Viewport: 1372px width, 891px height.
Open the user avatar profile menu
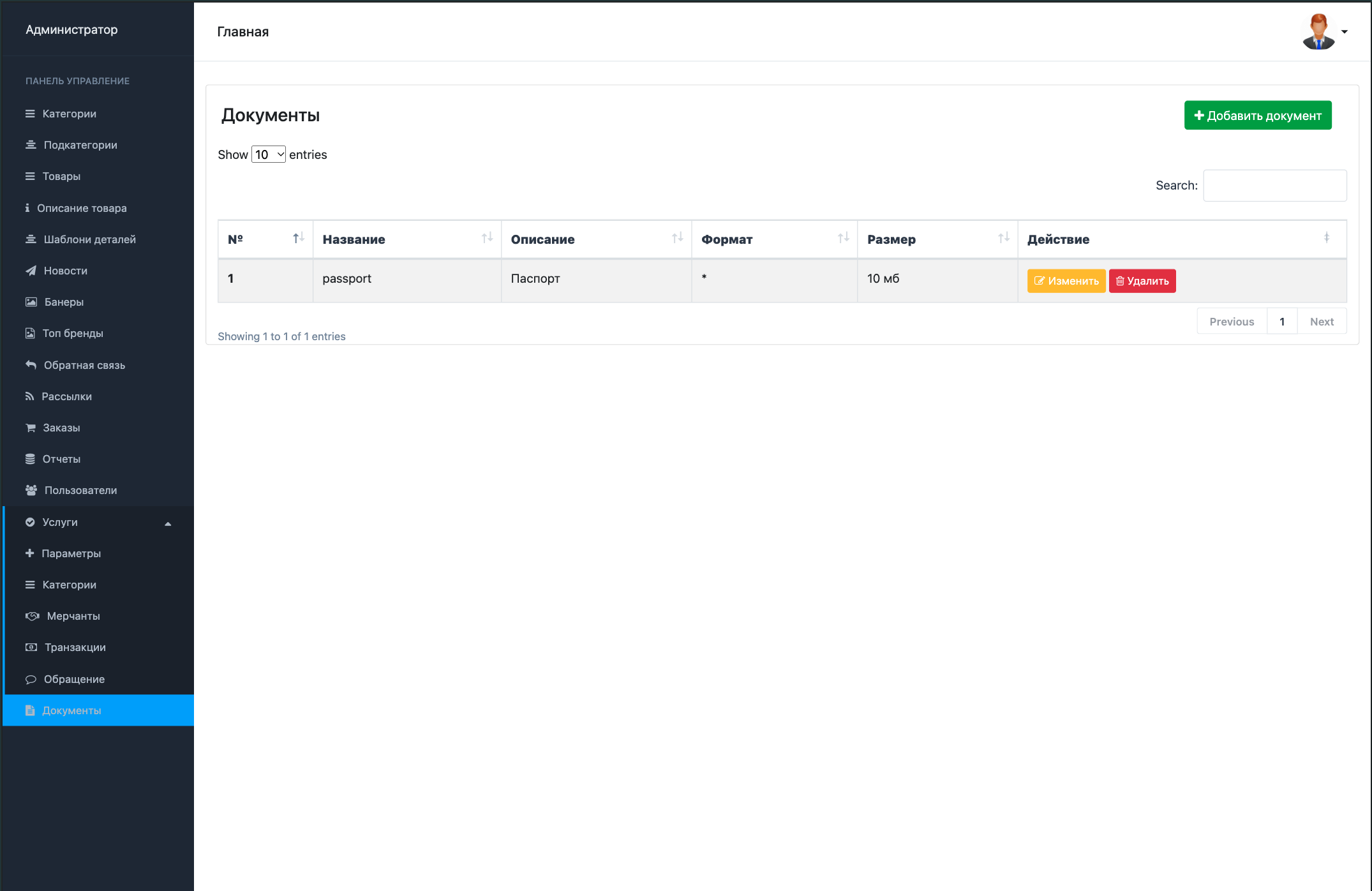tap(1325, 31)
